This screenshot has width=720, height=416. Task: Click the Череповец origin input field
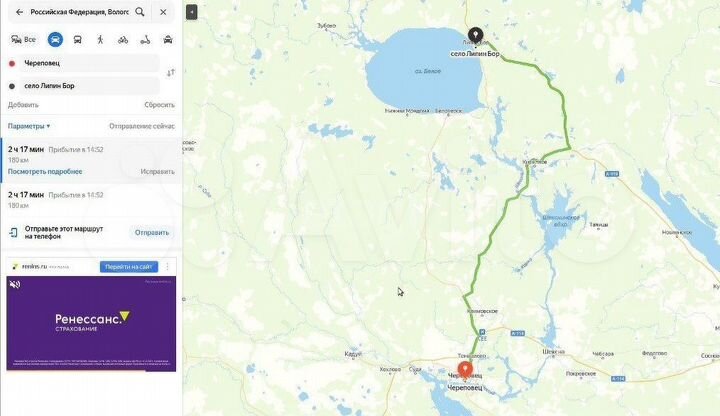(x=90, y=63)
